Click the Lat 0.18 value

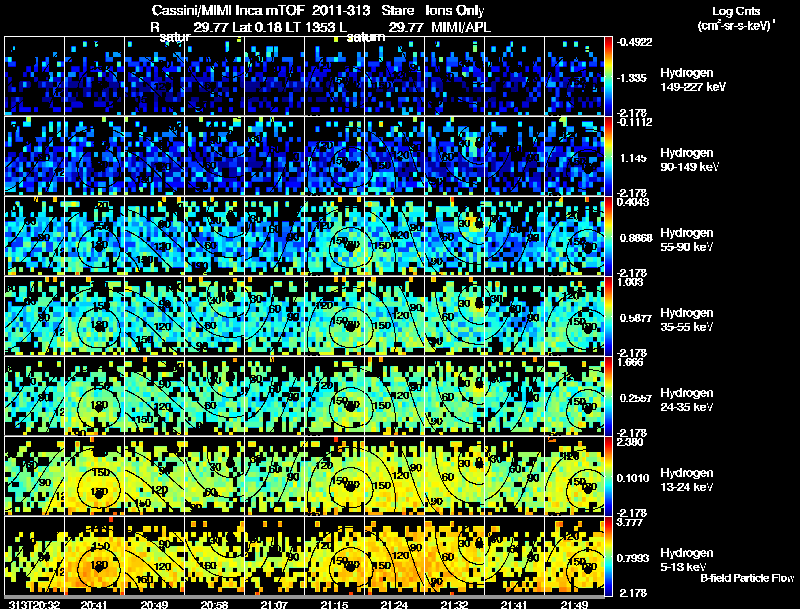click(258, 27)
